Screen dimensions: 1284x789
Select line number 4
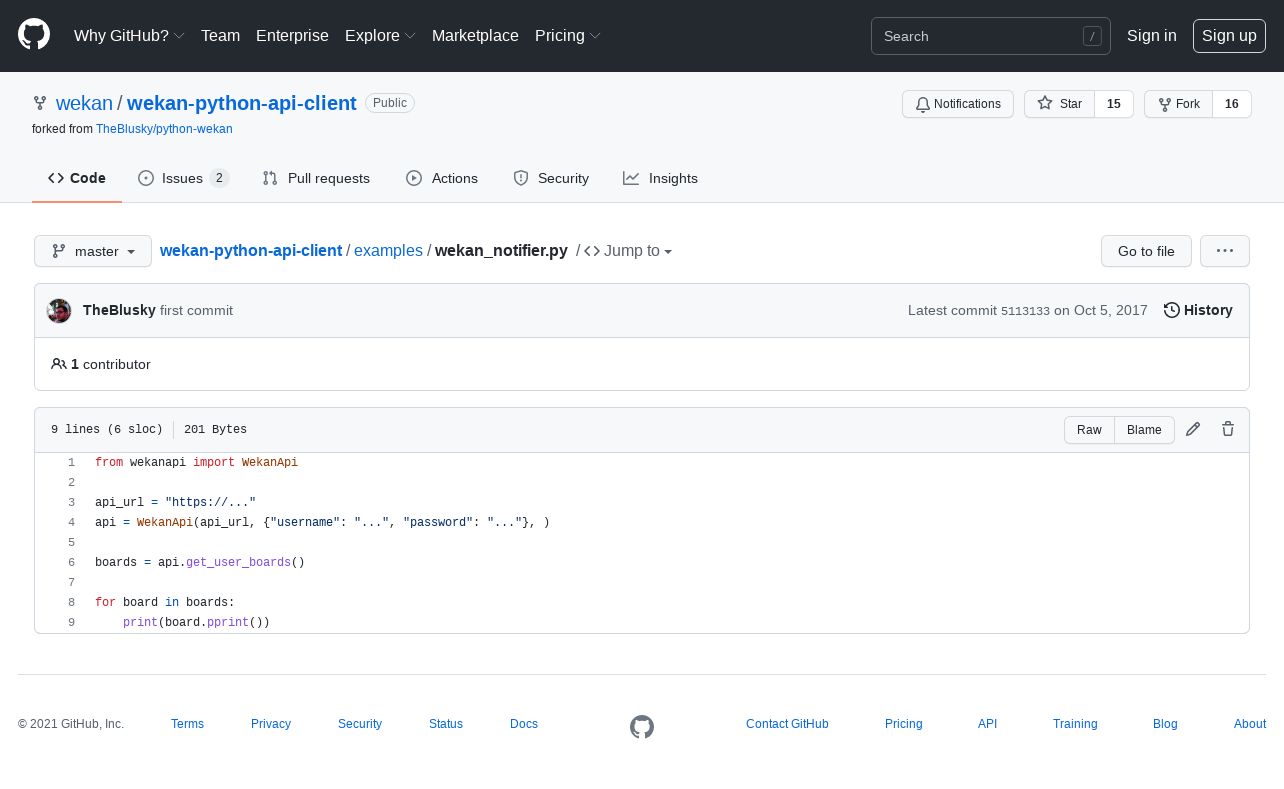click(x=71, y=522)
